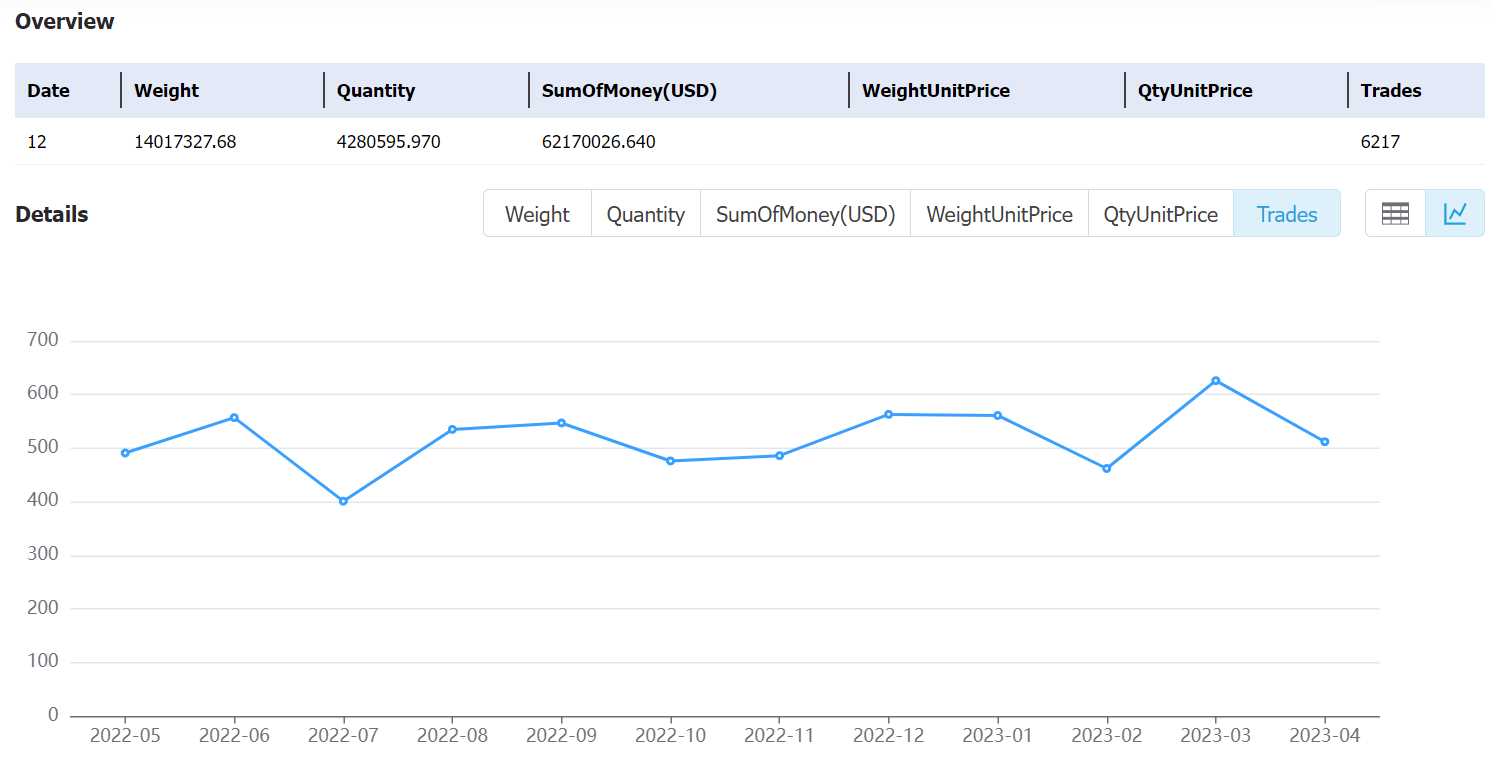The width and height of the screenshot is (1493, 766).
Task: Click the 2022-11 data point on chart
Action: pyautogui.click(x=779, y=455)
